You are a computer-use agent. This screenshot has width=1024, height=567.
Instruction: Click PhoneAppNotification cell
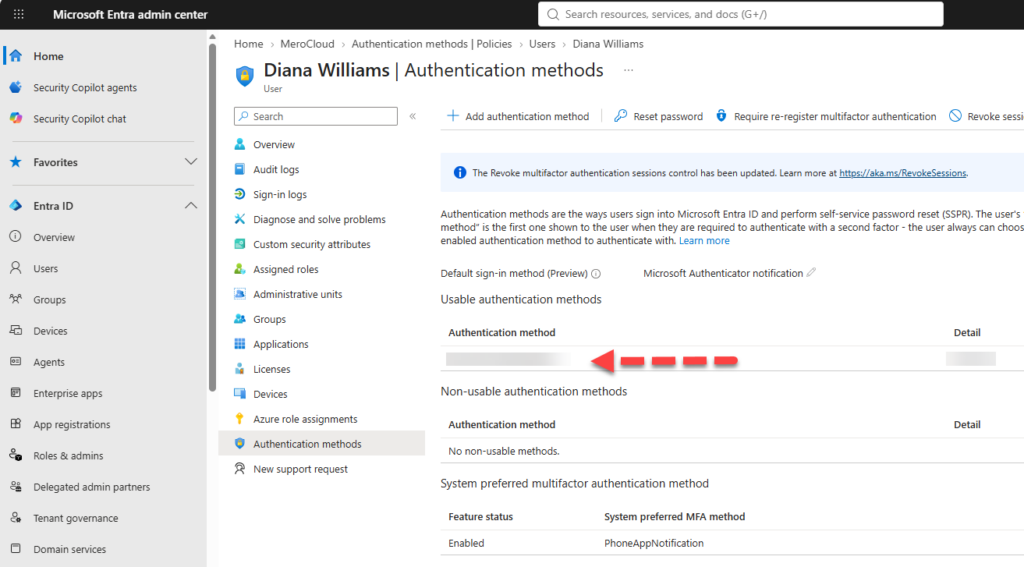[654, 543]
